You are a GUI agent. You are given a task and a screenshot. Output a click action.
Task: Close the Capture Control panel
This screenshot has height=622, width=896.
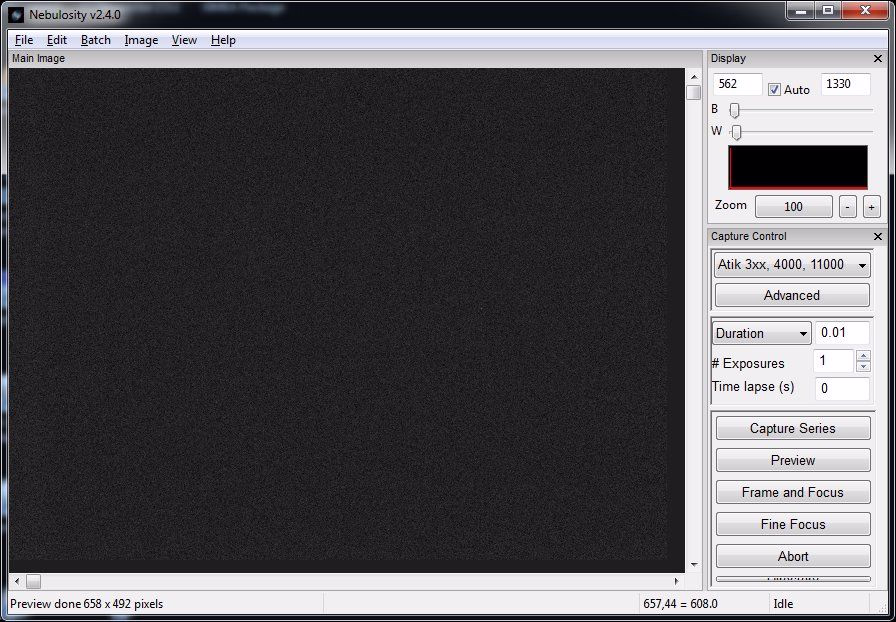tap(878, 237)
